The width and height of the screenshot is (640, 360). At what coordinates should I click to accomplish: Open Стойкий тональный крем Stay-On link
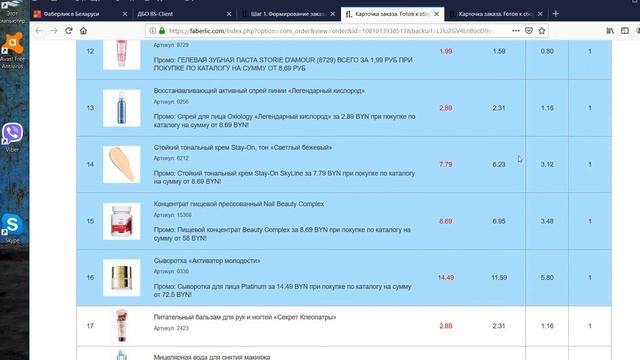[x=242, y=147]
